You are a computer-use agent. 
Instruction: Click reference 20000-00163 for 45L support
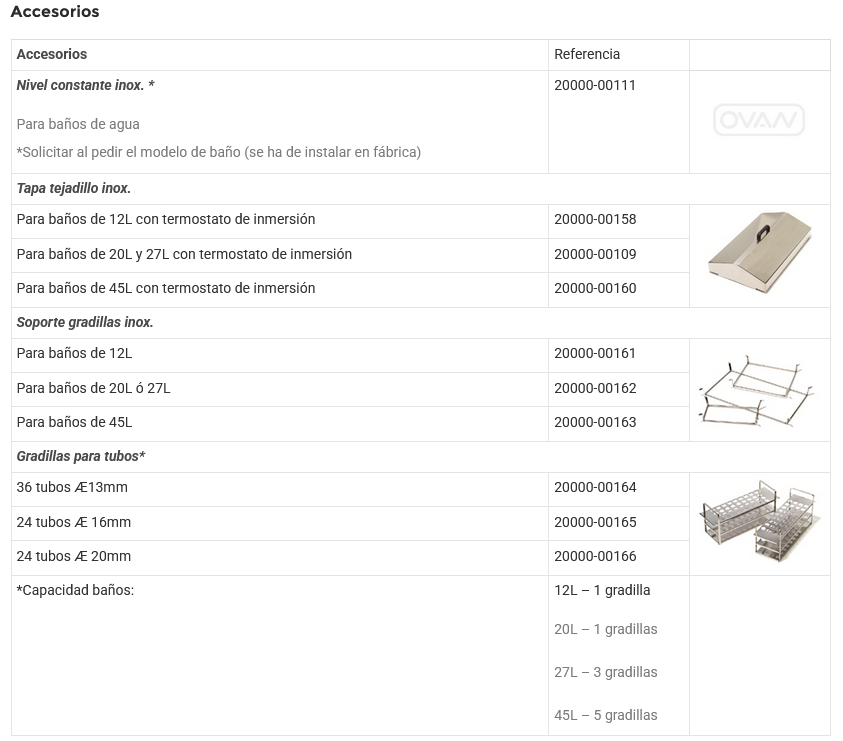pos(595,423)
